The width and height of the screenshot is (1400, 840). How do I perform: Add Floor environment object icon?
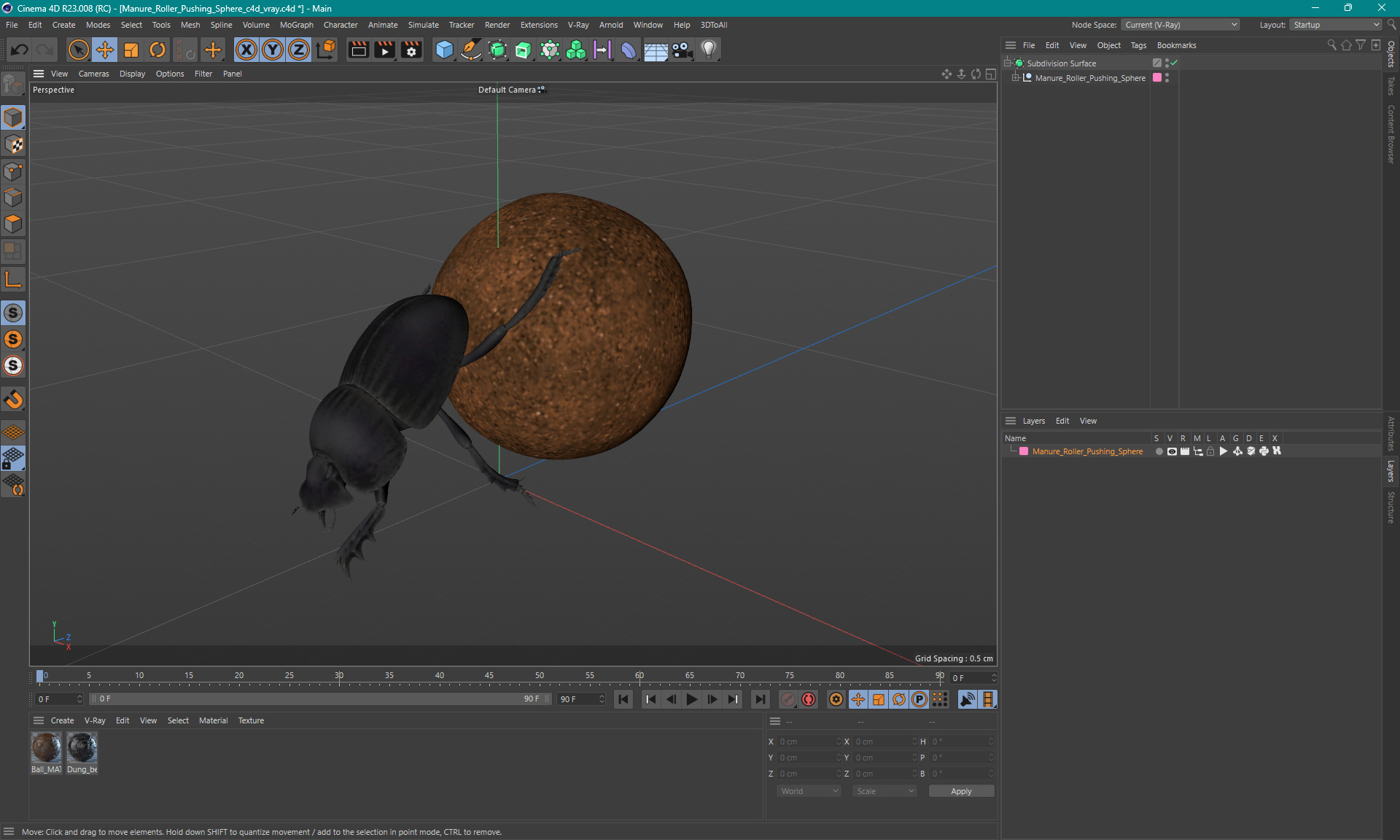point(656,50)
